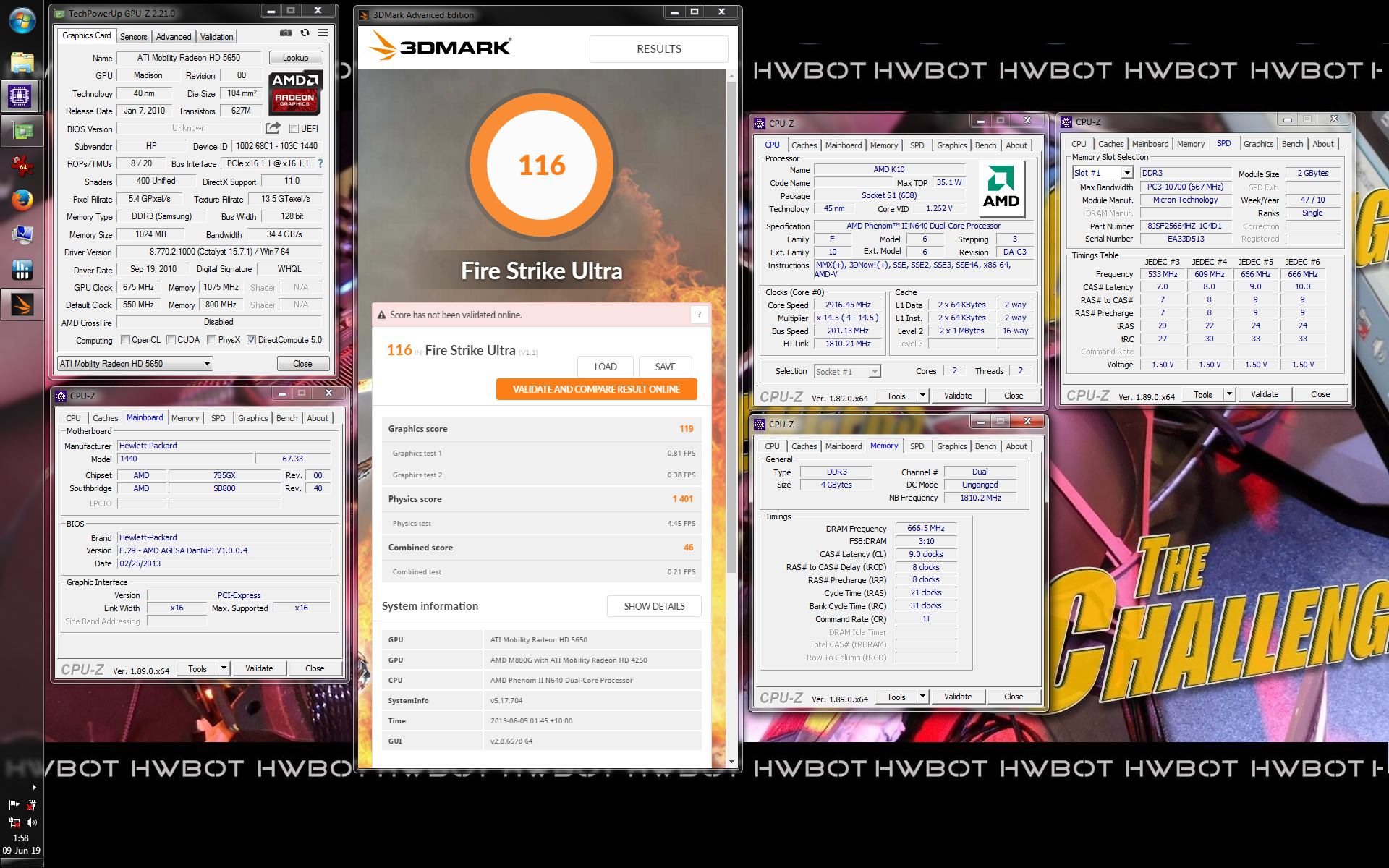
Task: Click the power plug tray icon
Action: 31,804
